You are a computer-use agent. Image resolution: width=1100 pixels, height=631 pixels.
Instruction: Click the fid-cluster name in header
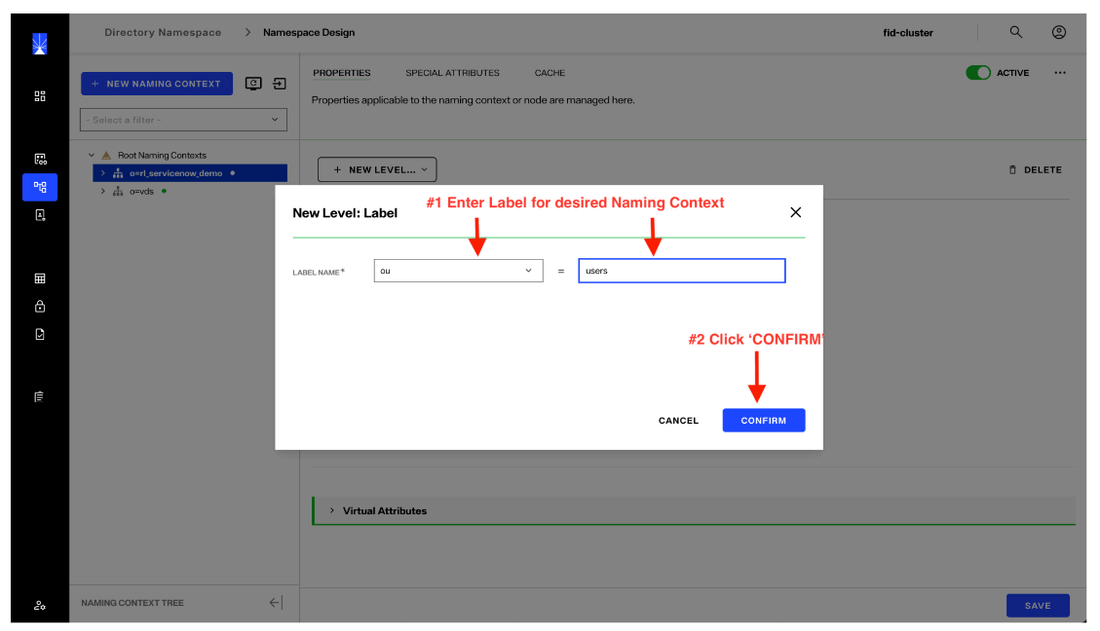[x=908, y=32]
